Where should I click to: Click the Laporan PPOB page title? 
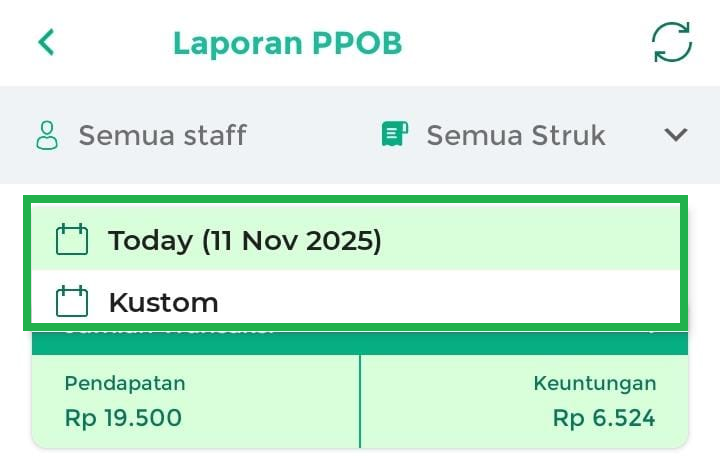(287, 43)
